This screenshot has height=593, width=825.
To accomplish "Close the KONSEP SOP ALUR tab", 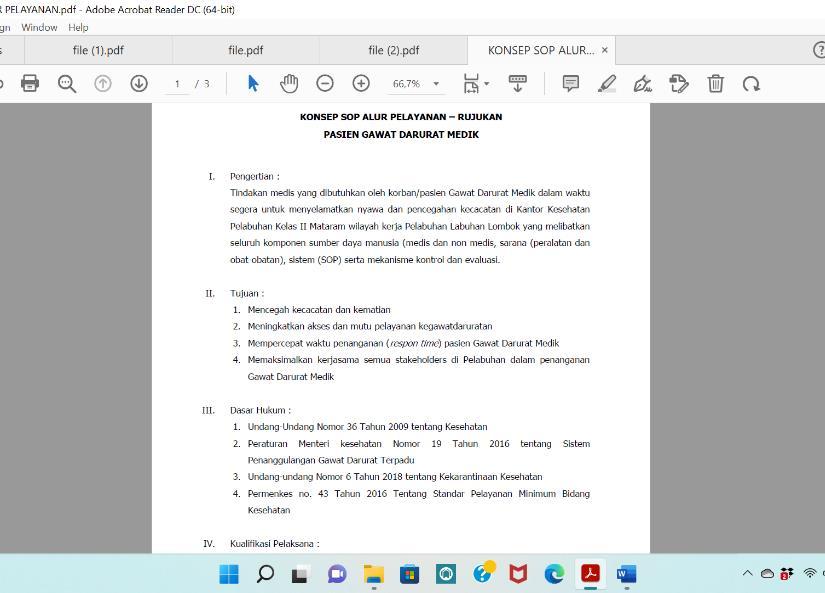I will click(605, 50).
